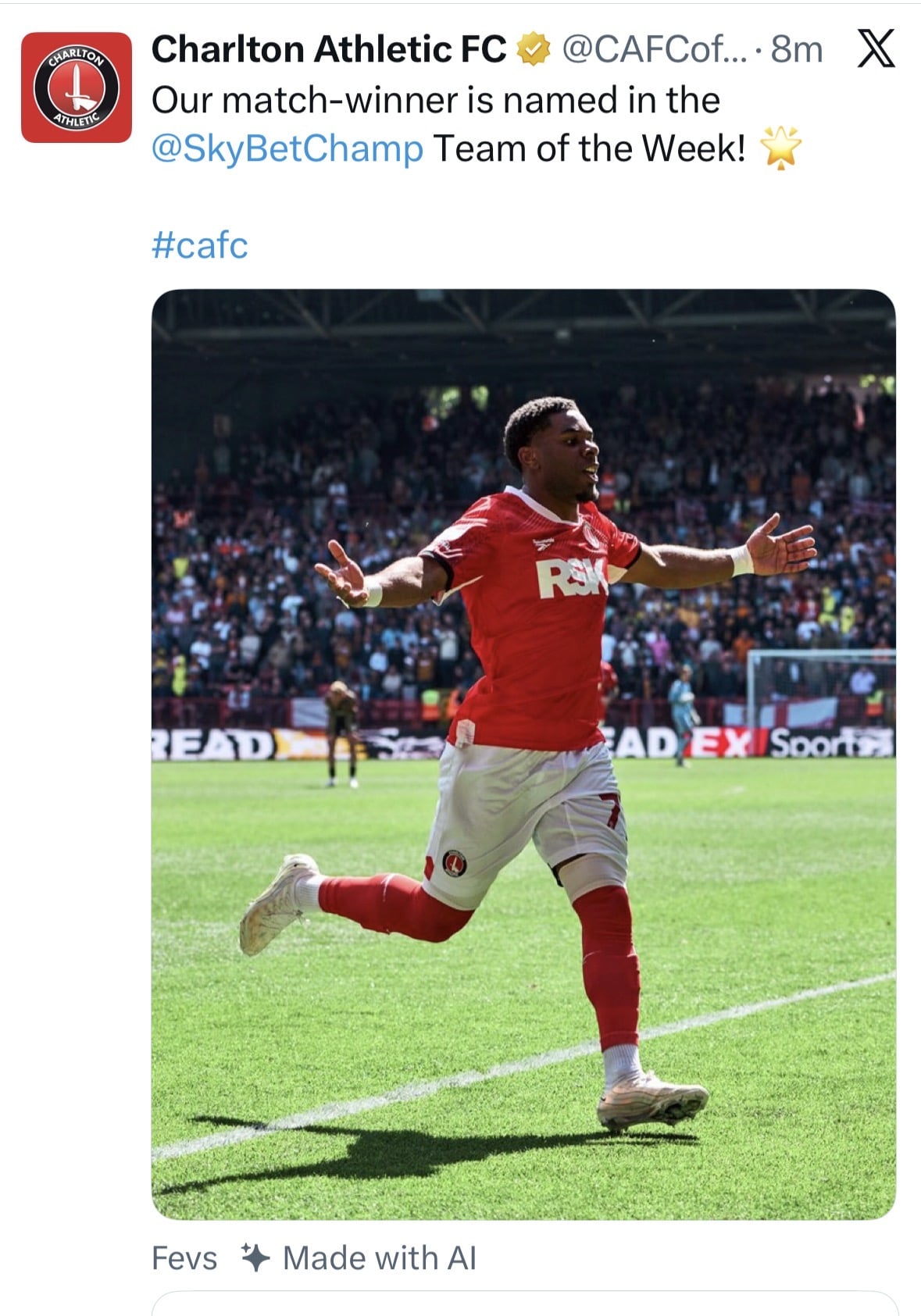The width and height of the screenshot is (921, 1316).
Task: Click the X logo icon
Action: 876,49
